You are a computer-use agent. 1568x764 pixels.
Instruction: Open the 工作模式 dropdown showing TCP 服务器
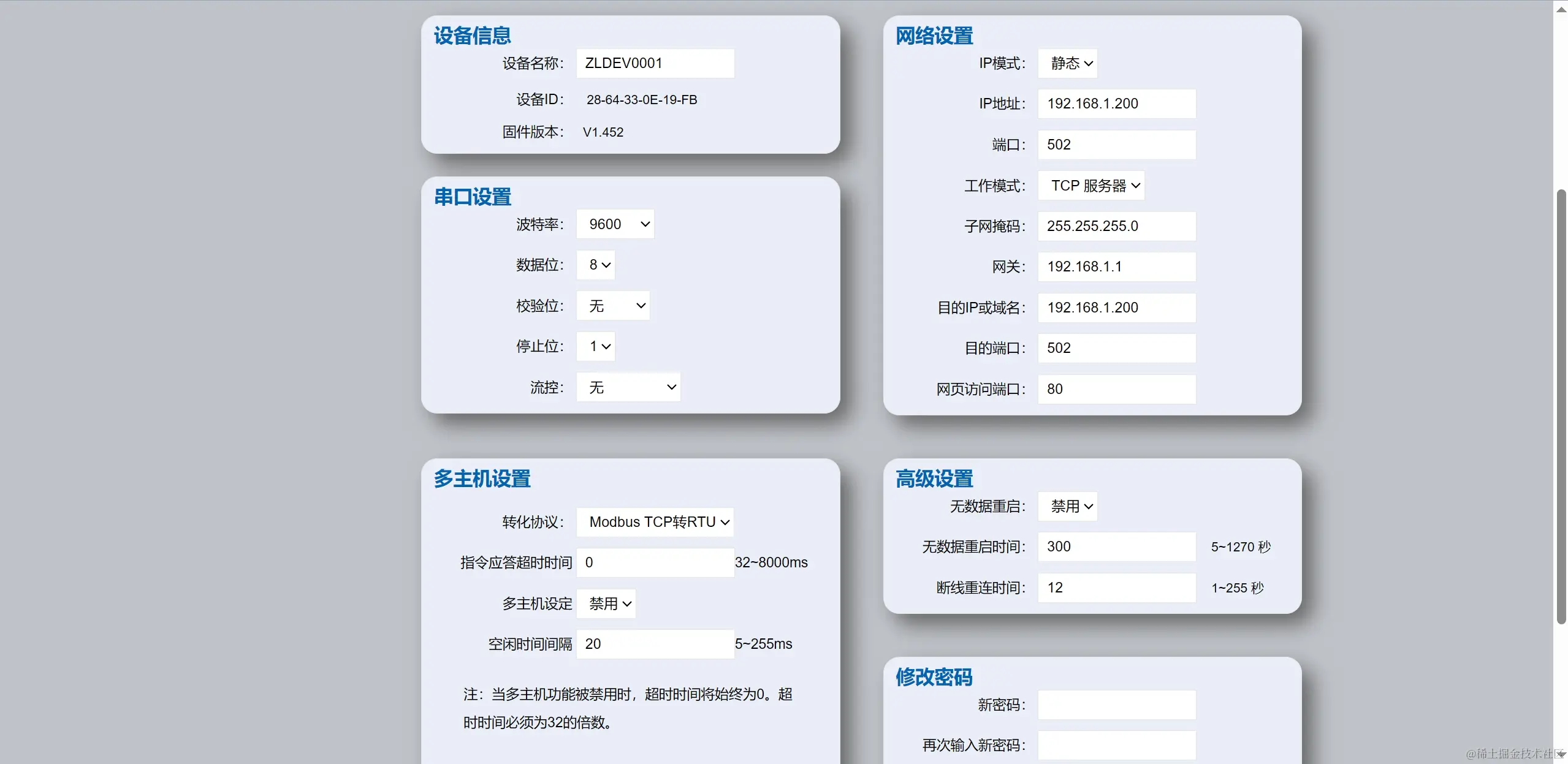click(x=1091, y=185)
